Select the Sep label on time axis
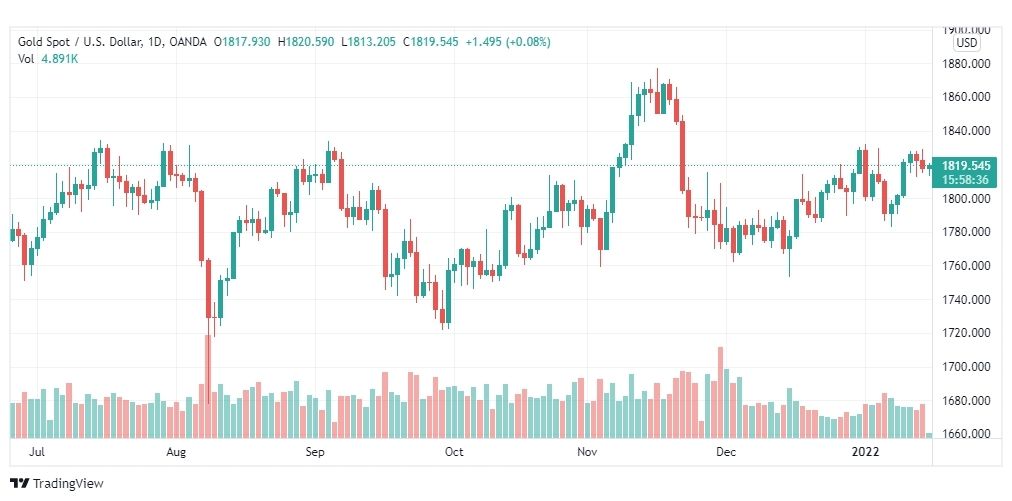The image size is (1012, 501). coord(315,453)
